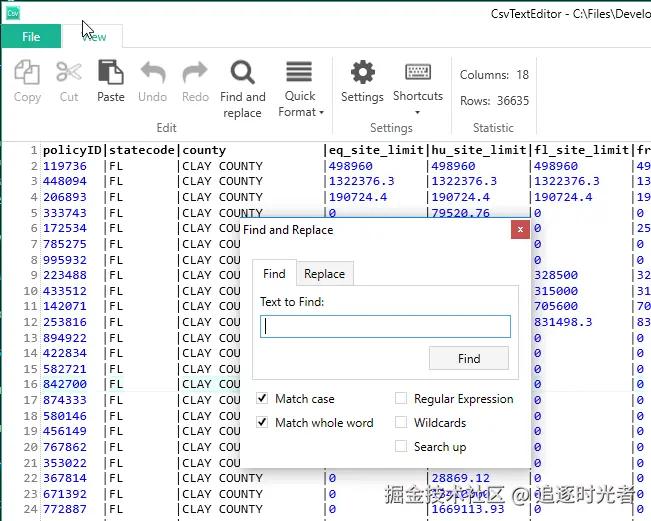This screenshot has width=651, height=521.
Task: Click the fl_site_limit header cell
Action: 581,150
